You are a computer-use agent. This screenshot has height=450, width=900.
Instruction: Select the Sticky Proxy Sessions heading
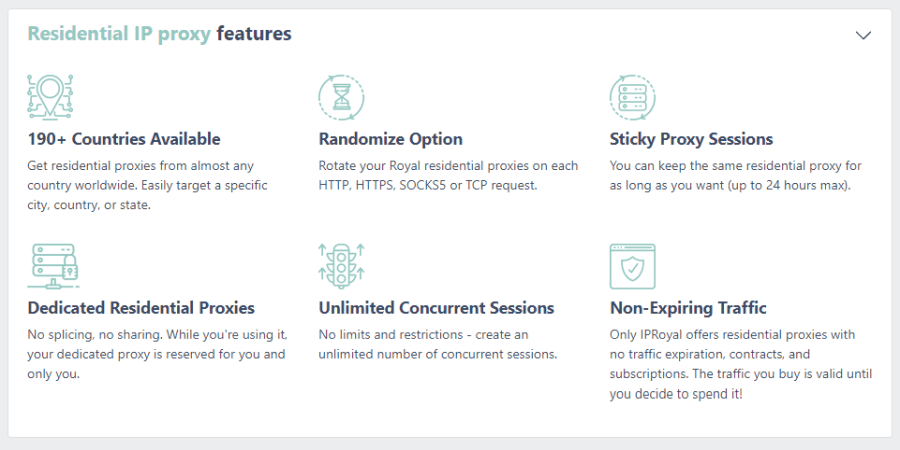pos(691,139)
